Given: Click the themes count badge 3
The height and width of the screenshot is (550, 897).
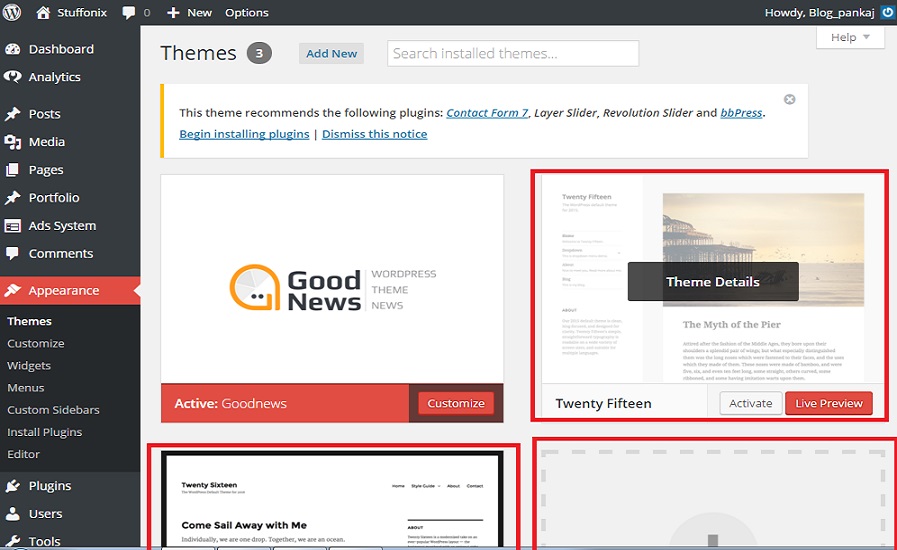Looking at the screenshot, I should (259, 53).
